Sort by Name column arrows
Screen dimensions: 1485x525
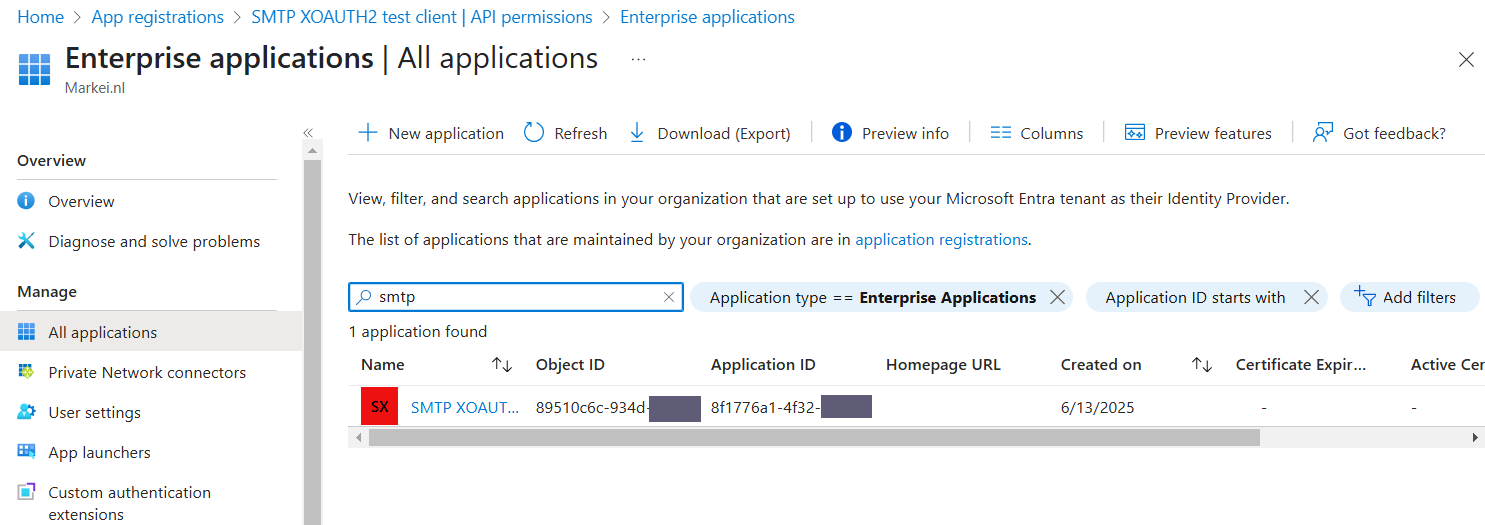click(x=502, y=365)
